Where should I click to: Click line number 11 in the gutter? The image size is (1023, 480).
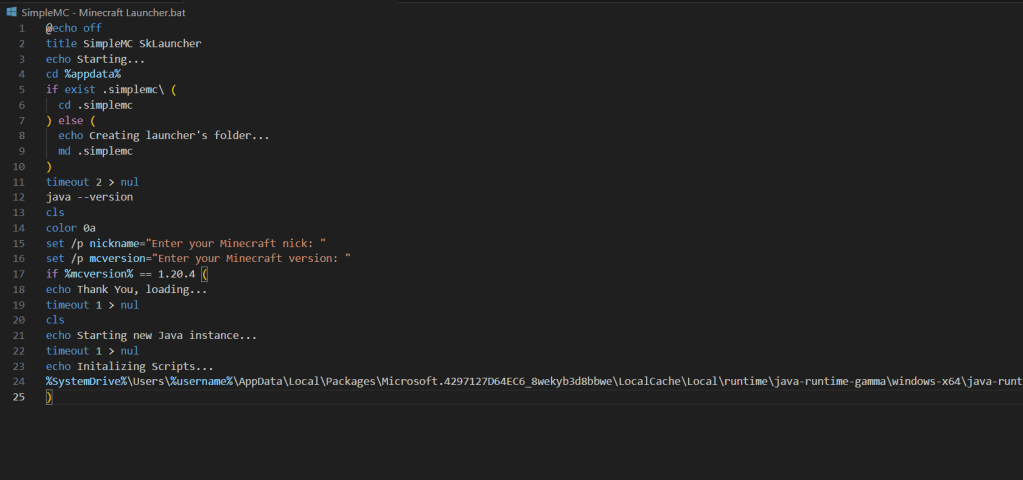(x=19, y=182)
